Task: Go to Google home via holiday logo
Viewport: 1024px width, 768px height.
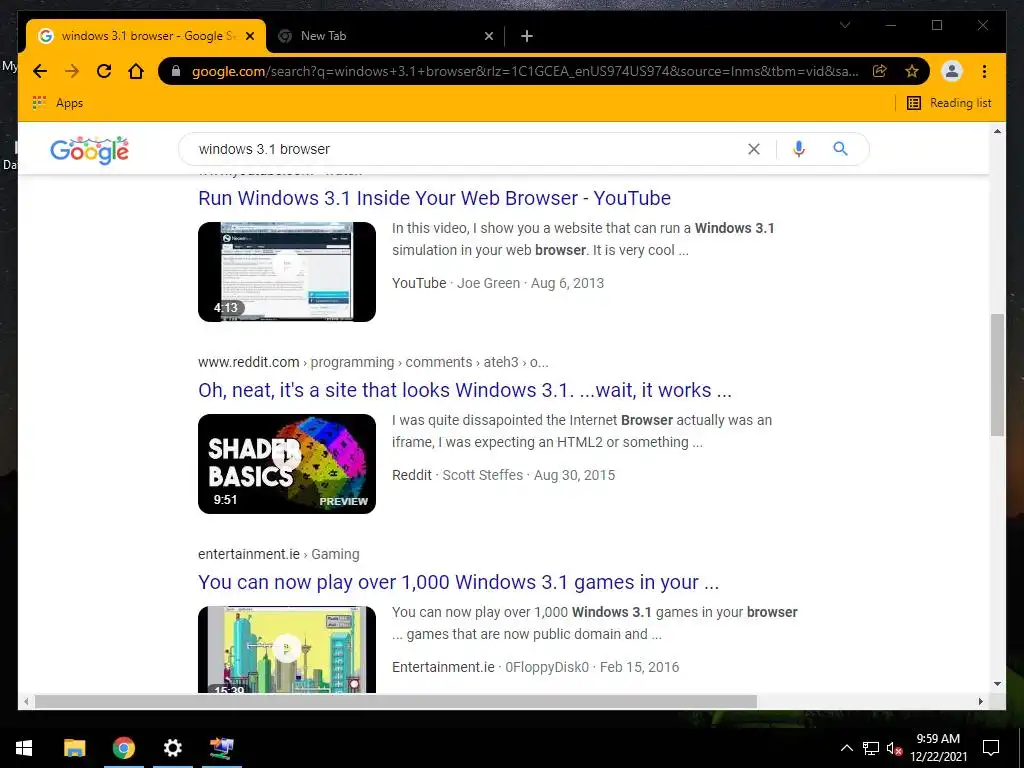Action: [89, 150]
